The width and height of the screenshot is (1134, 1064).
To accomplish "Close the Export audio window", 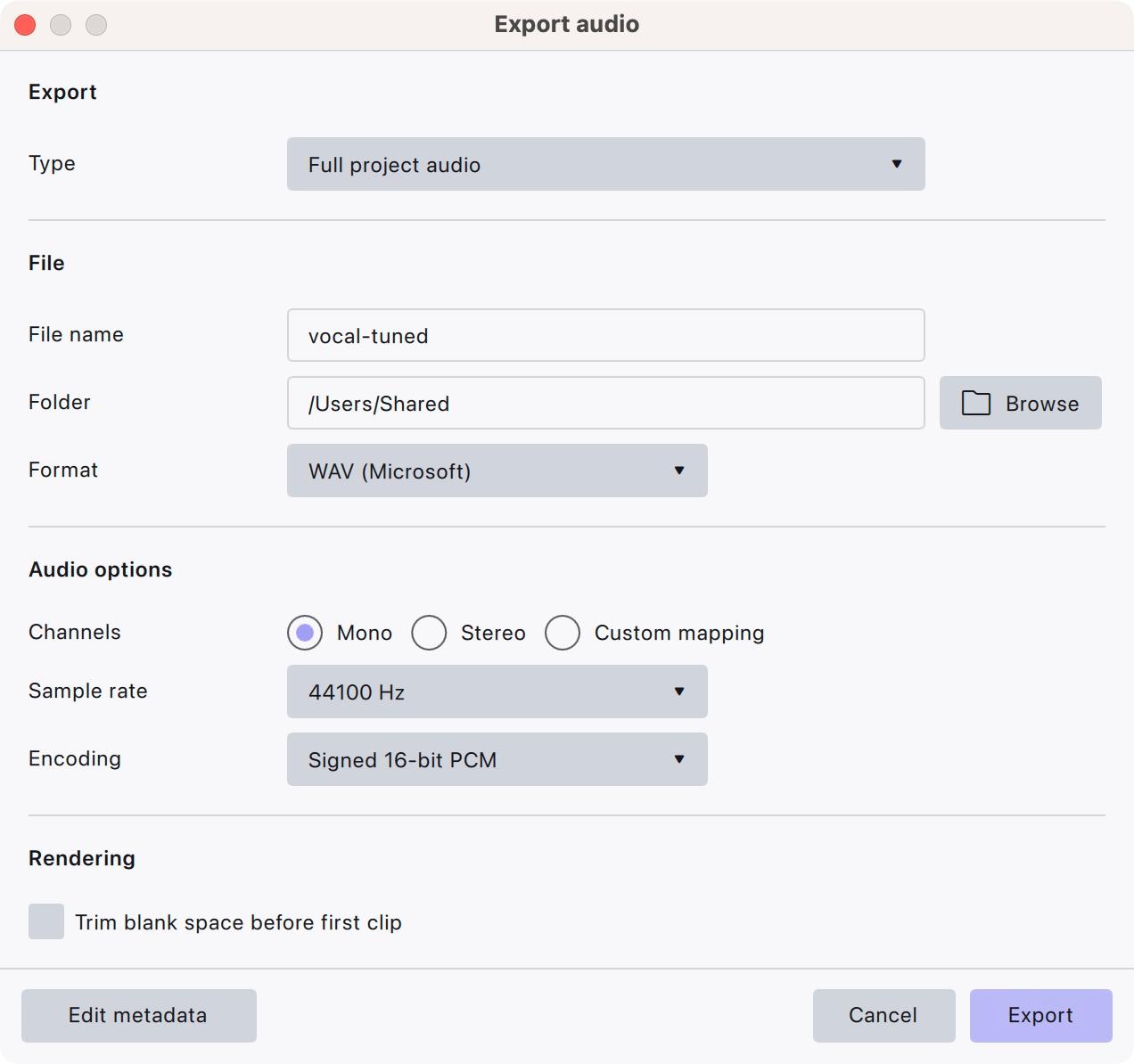I will (x=25, y=25).
